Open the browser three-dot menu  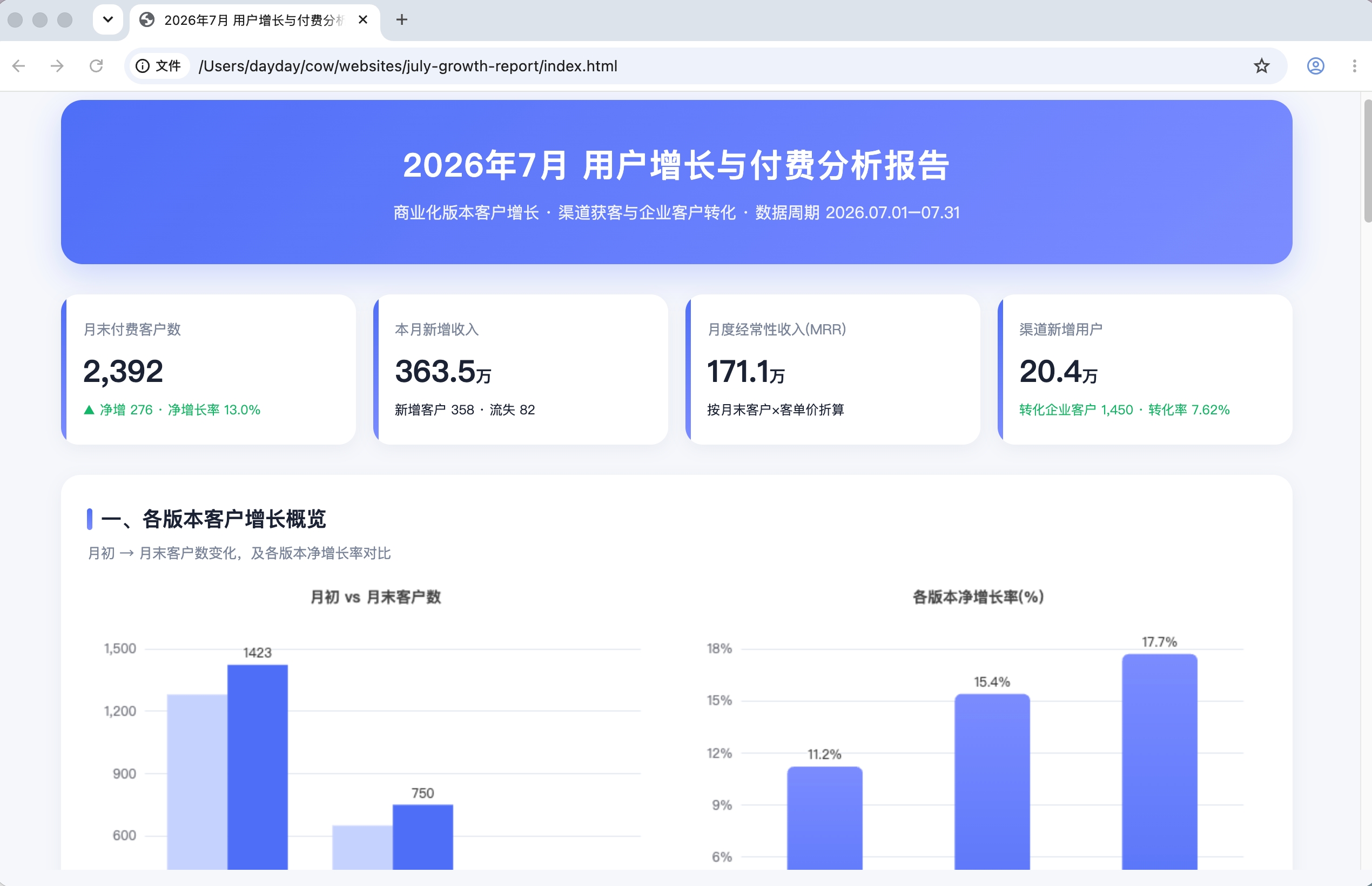[x=1354, y=66]
